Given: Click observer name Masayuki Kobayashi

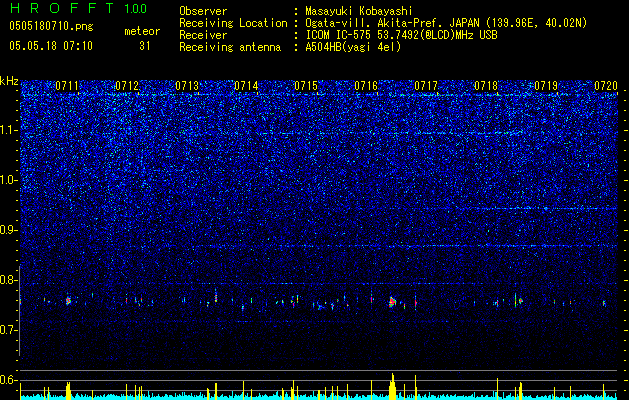Looking at the screenshot, I should point(359,11).
